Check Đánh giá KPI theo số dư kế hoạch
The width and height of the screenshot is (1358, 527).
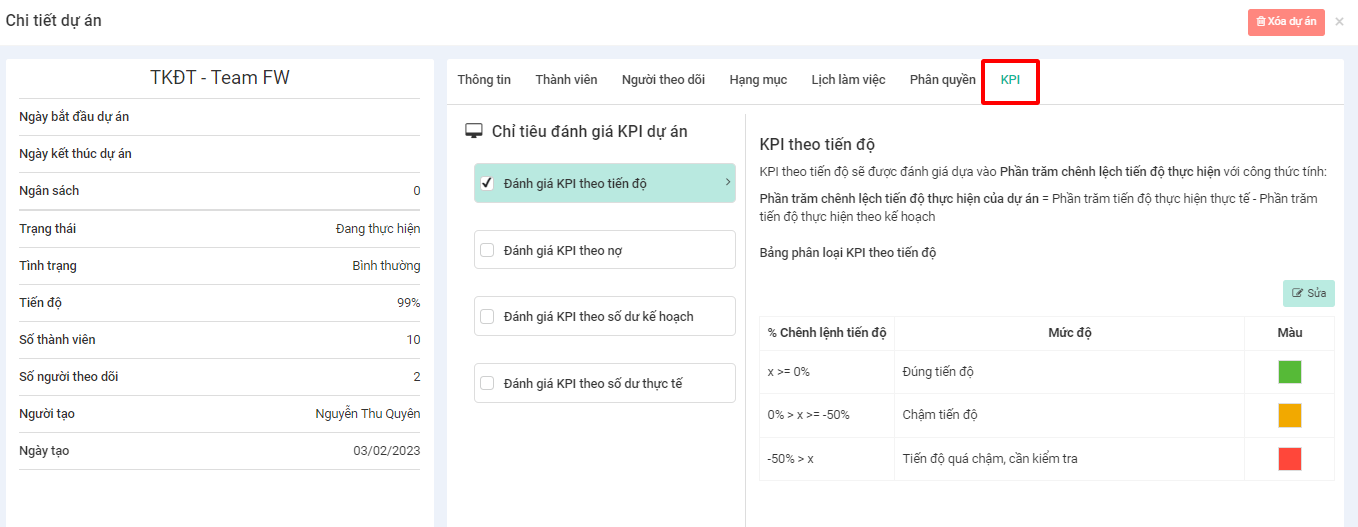tap(488, 316)
